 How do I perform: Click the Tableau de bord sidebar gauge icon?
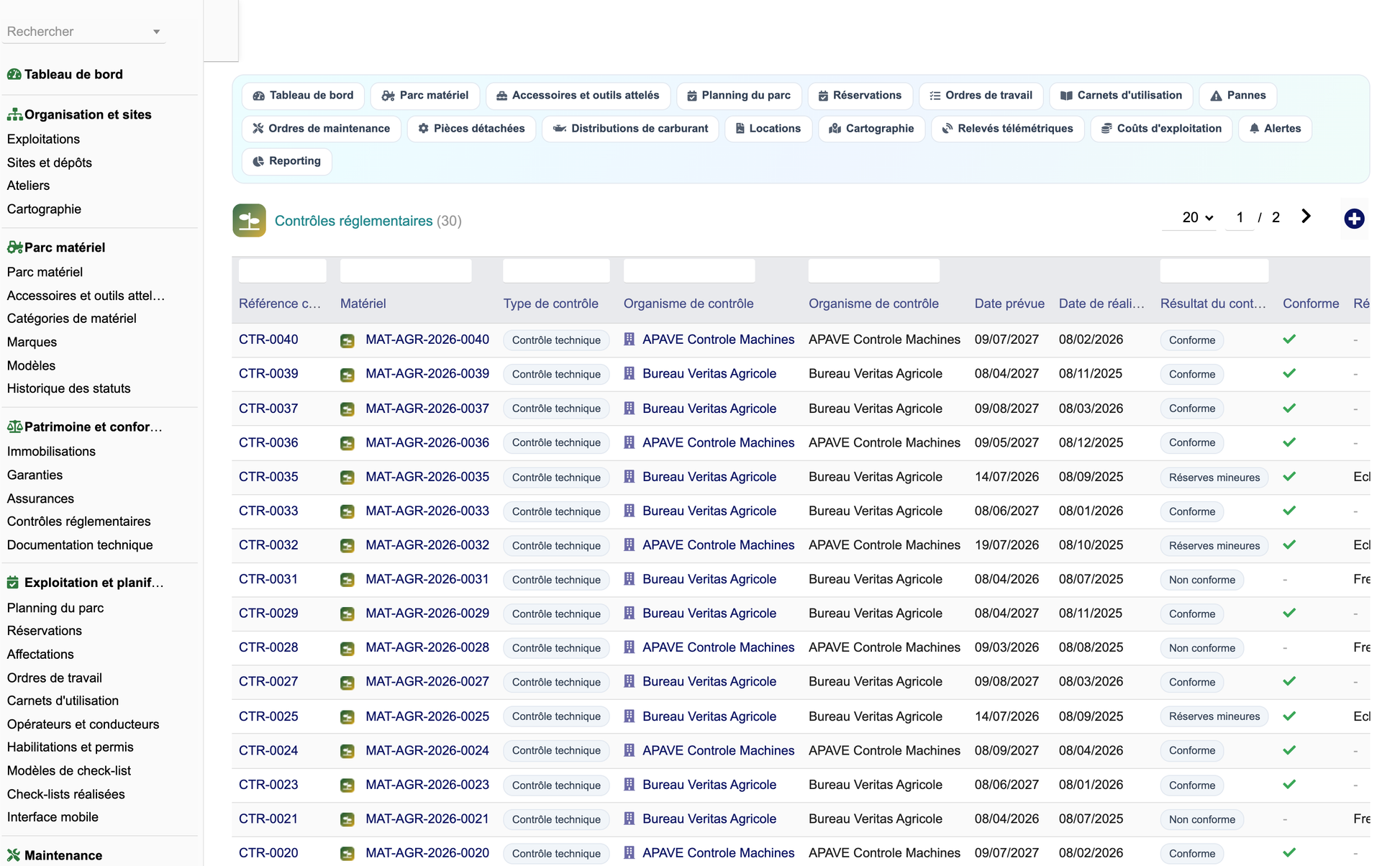click(14, 74)
